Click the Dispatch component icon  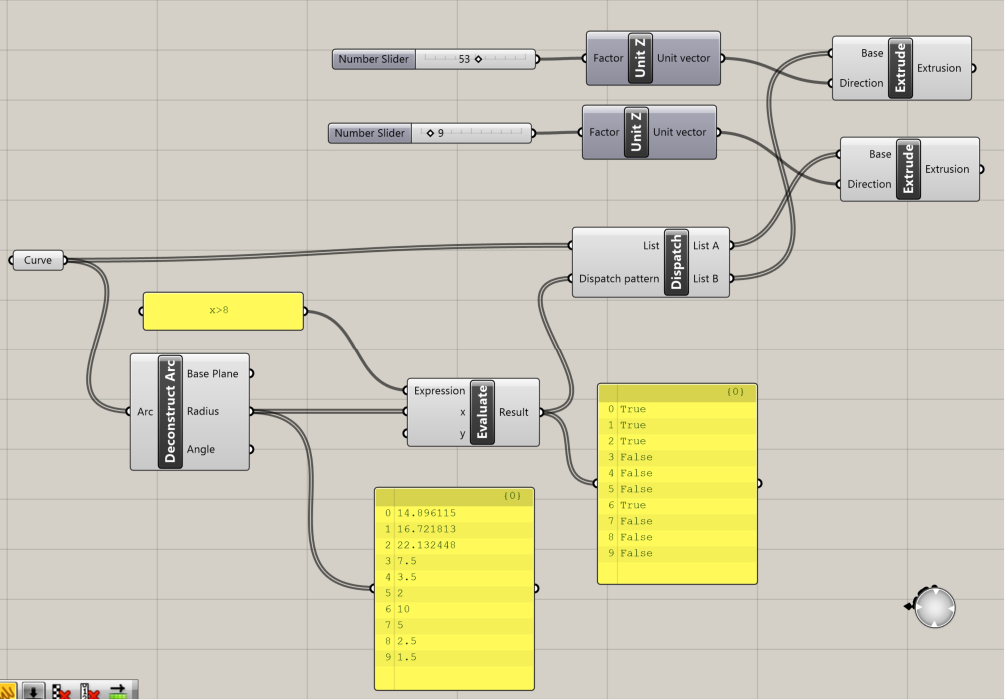point(676,262)
